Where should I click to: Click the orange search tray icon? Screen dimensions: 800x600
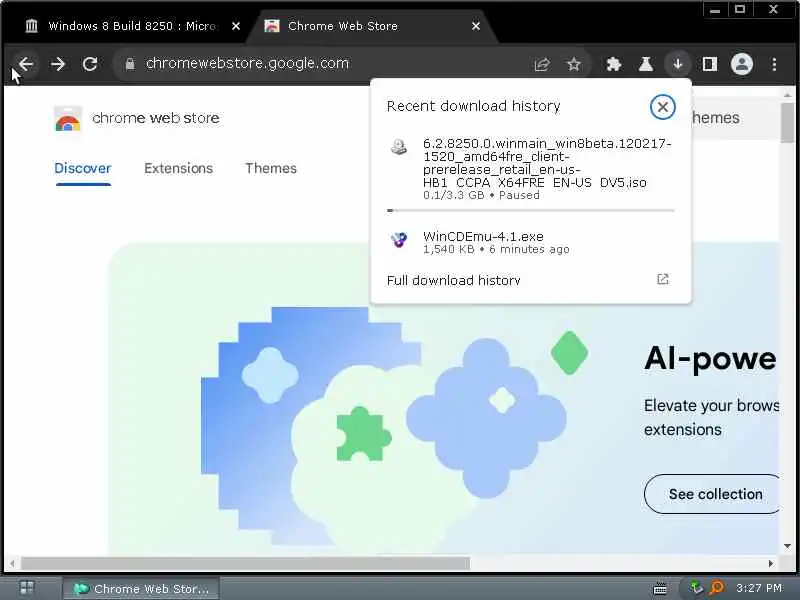(717, 588)
